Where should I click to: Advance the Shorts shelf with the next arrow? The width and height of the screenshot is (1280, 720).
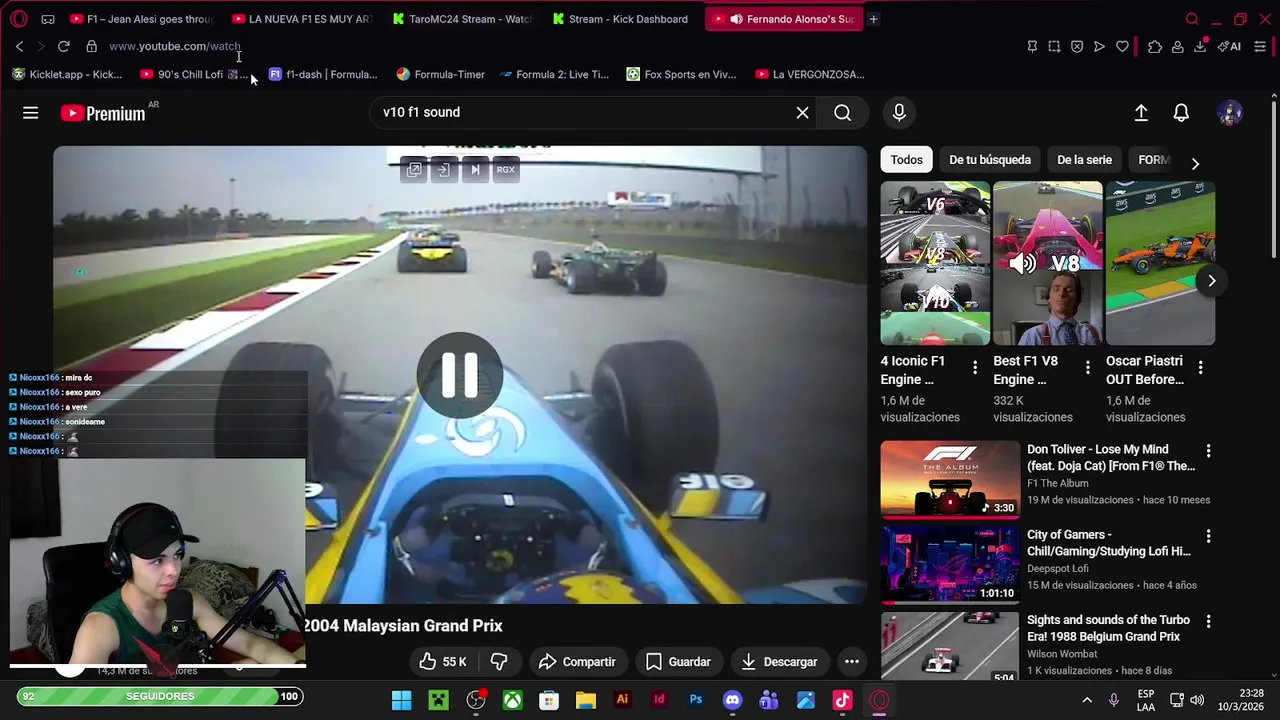tap(1211, 281)
